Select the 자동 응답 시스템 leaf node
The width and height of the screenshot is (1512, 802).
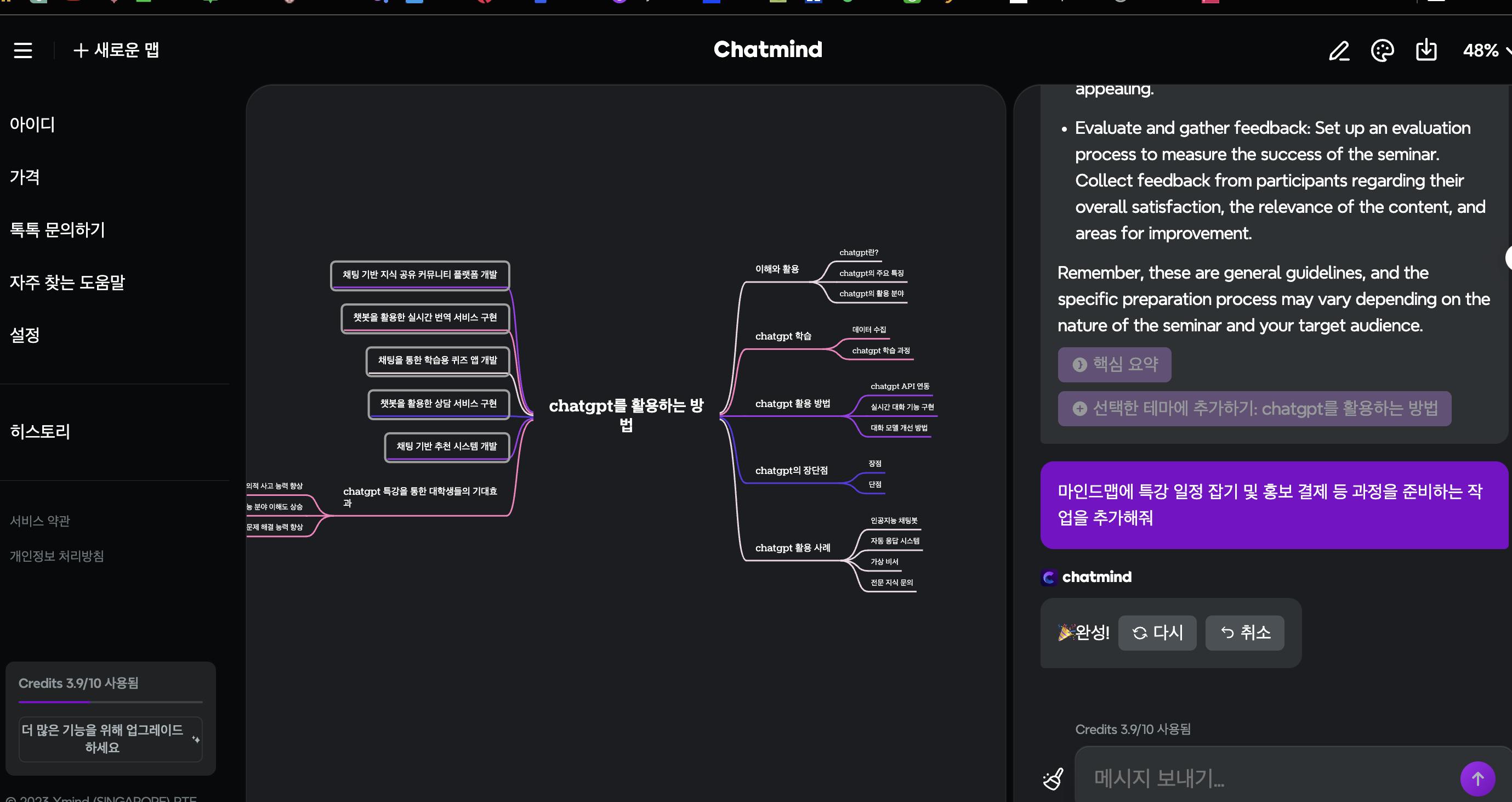895,541
